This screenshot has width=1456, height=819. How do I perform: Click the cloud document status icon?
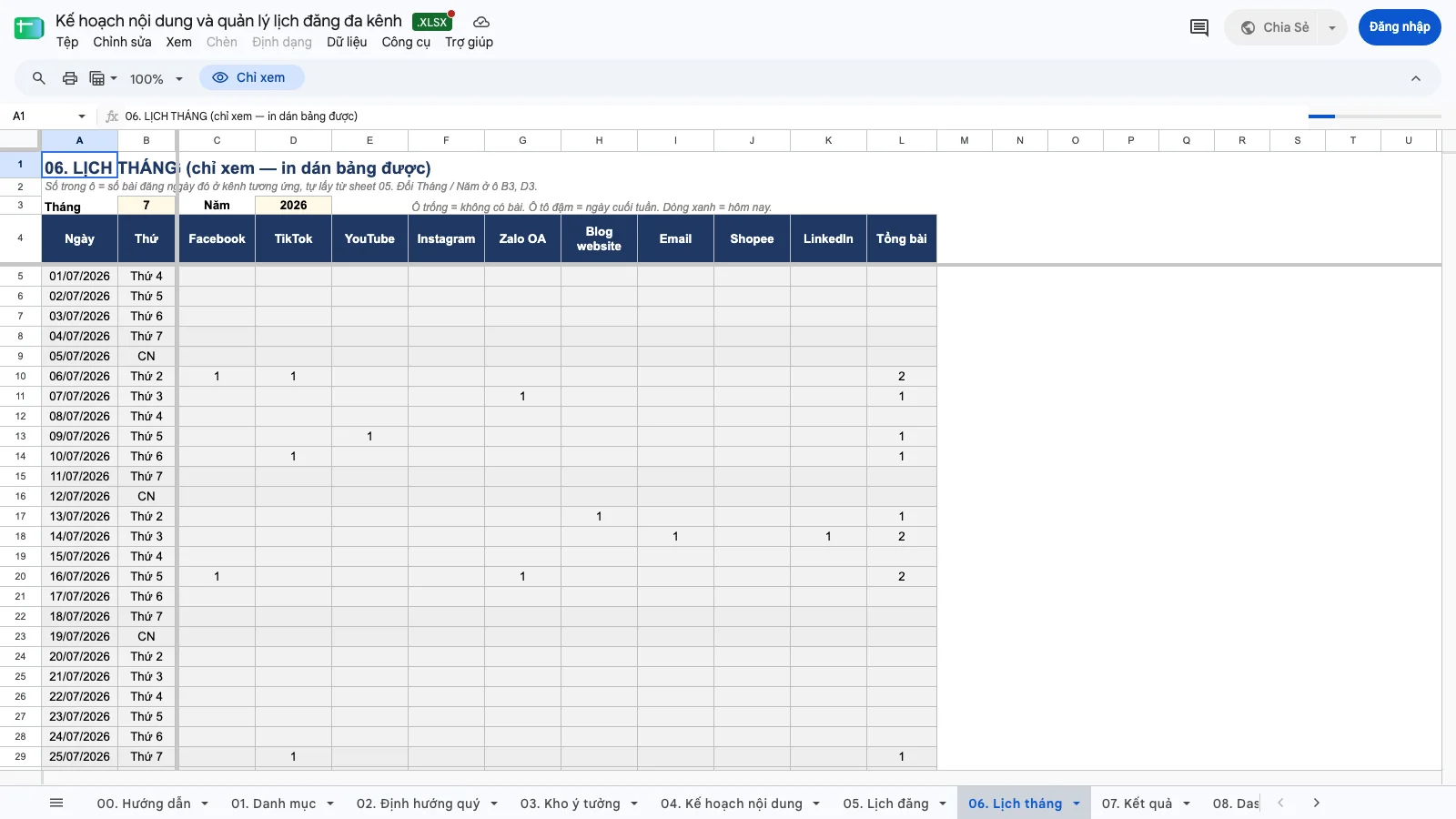[481, 22]
